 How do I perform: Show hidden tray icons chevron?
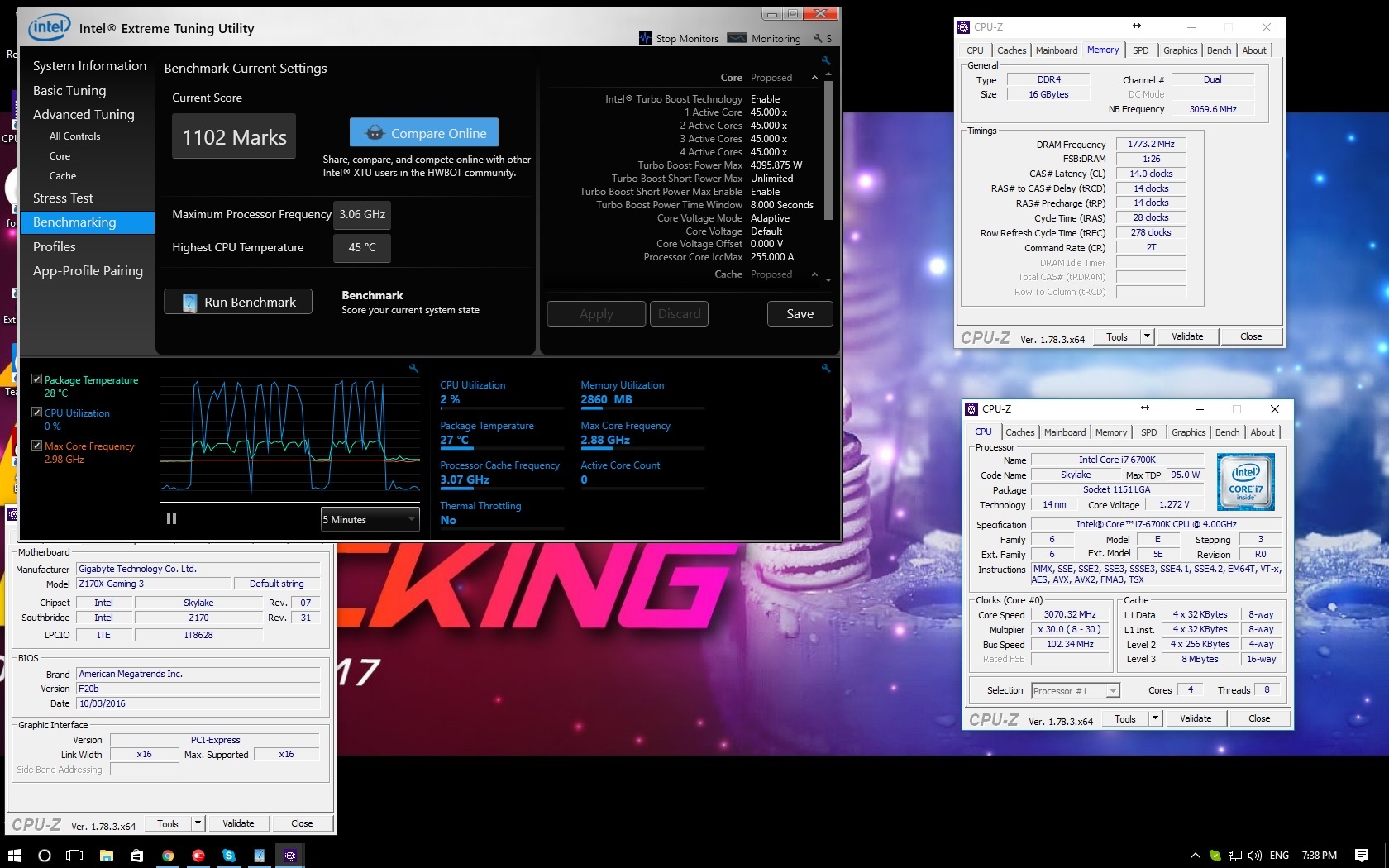tap(1195, 856)
